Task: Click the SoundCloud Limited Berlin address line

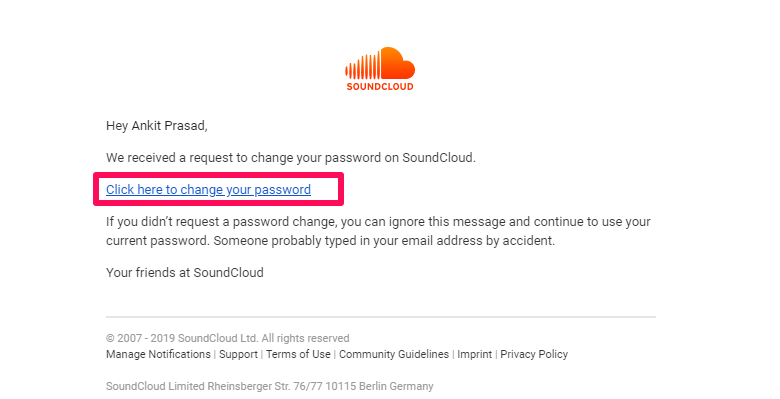Action: tap(270, 386)
